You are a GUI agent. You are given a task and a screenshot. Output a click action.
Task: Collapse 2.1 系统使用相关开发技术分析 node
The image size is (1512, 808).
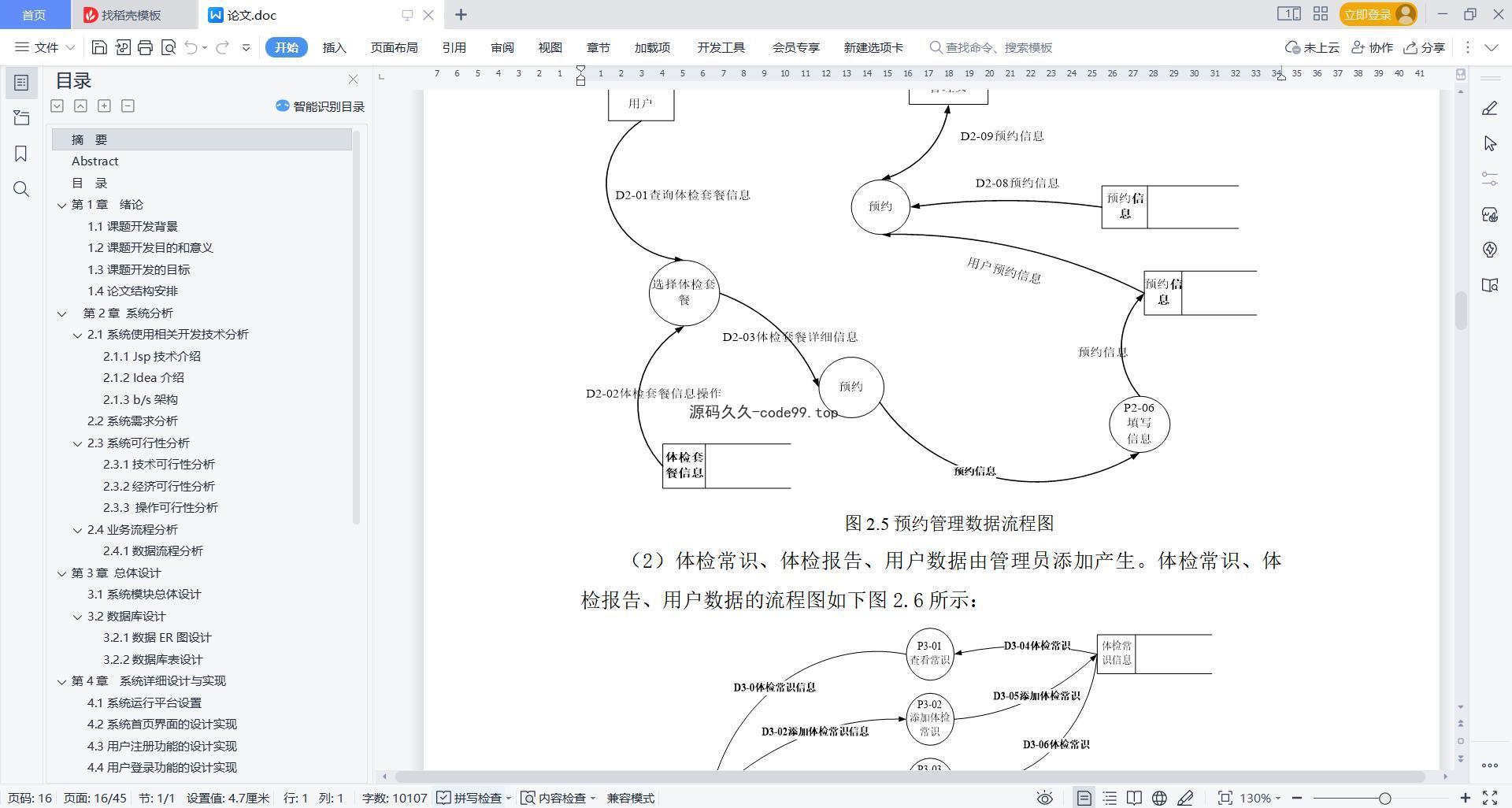point(77,335)
